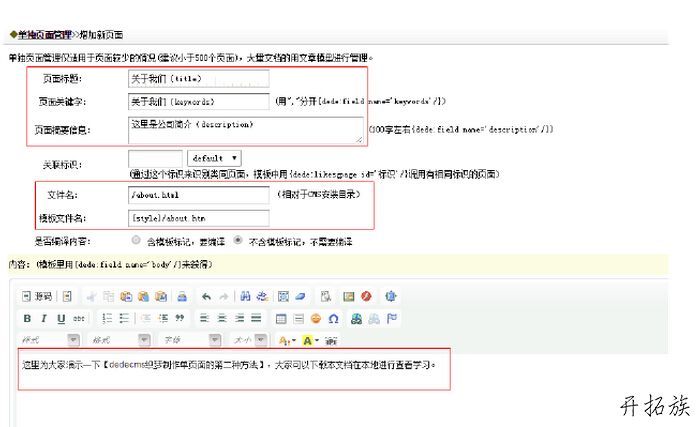The image size is (700, 427).
Task: Open the text color picker
Action: pyautogui.click(x=287, y=341)
